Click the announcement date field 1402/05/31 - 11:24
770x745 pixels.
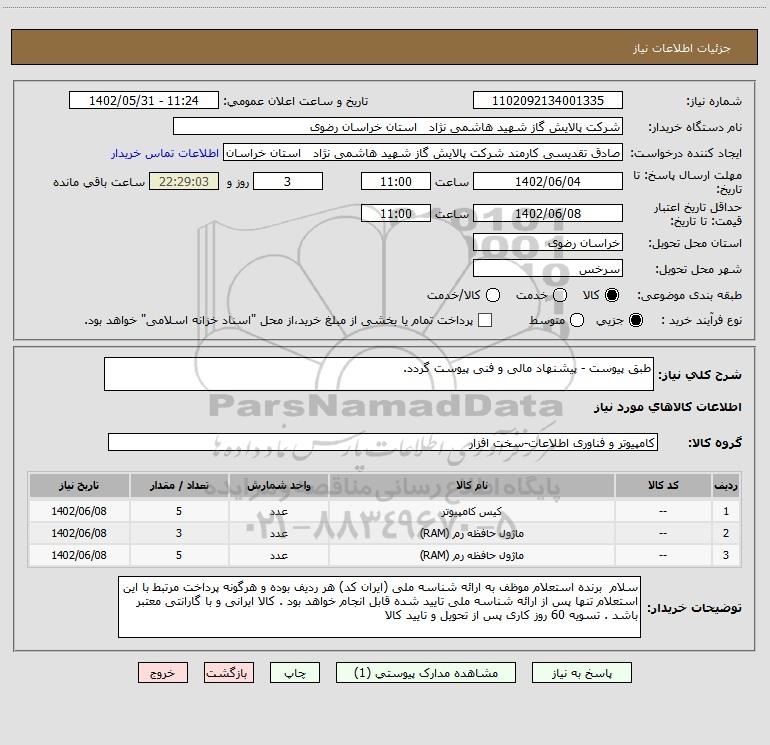(x=144, y=100)
